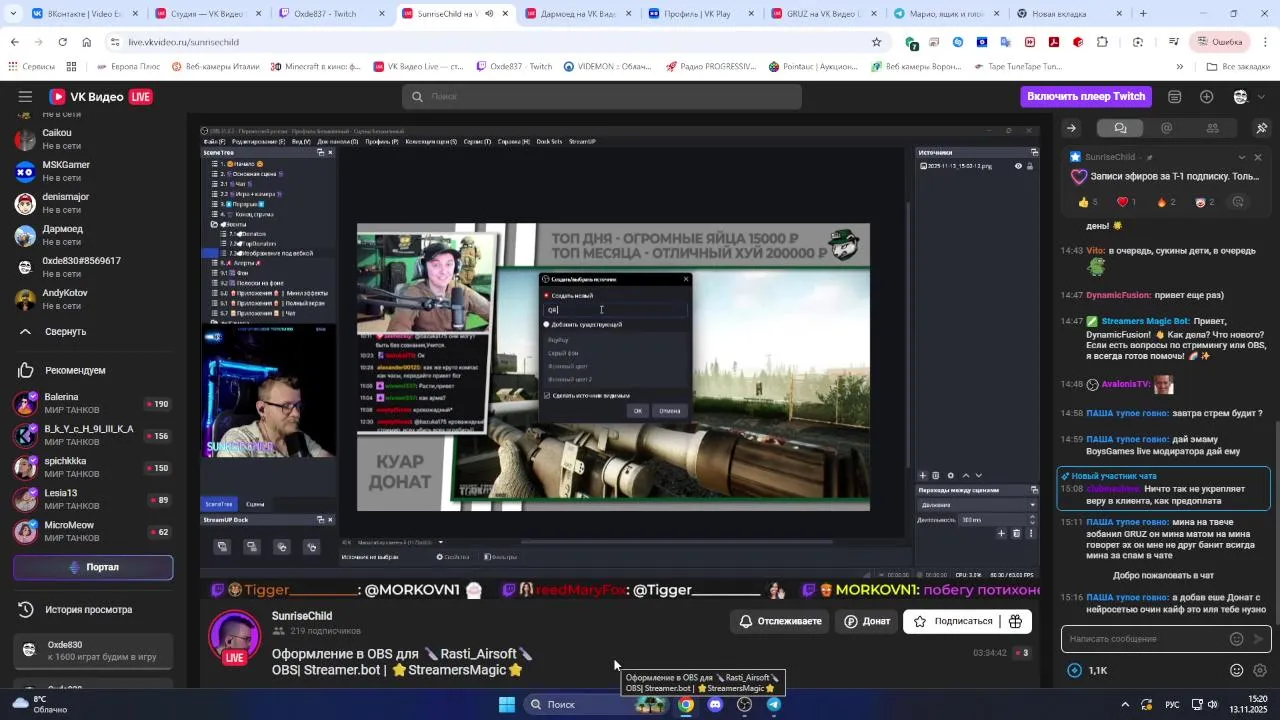Click the Ошибка browser error chip
This screenshot has width=1280, height=720.
click(1220, 42)
